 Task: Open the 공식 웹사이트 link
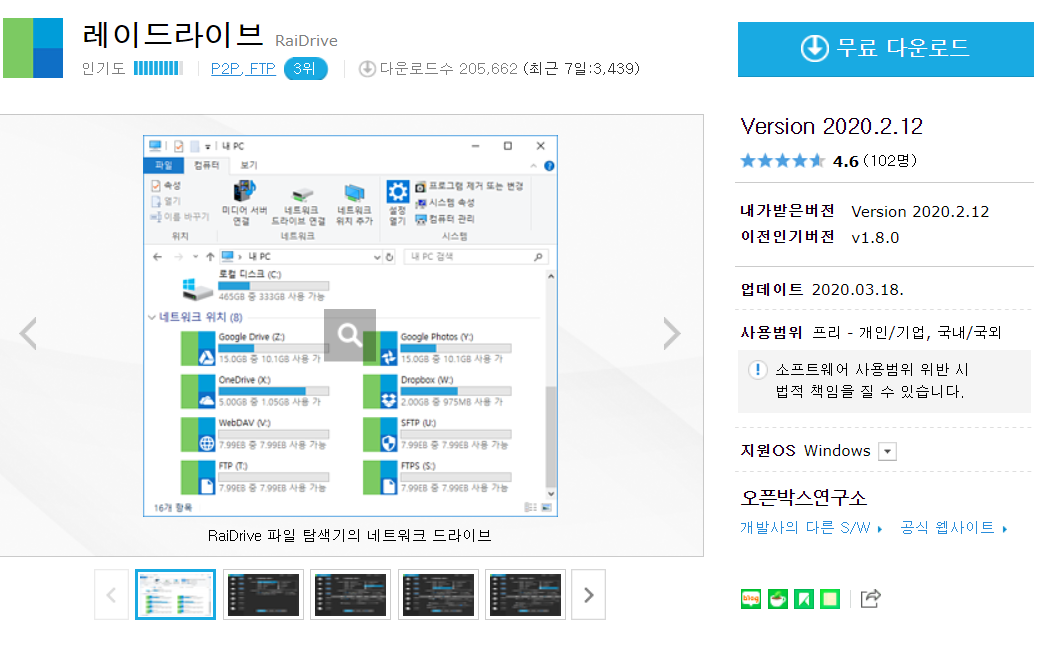pyautogui.click(x=953, y=528)
